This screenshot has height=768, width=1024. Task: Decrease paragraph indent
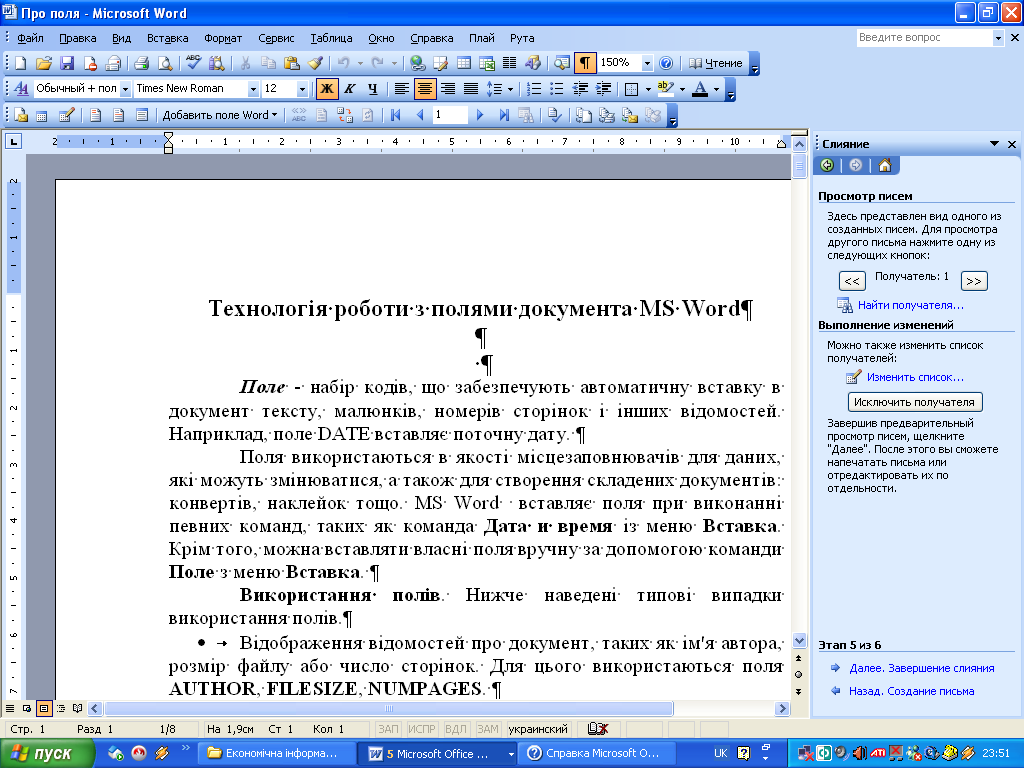pyautogui.click(x=579, y=88)
